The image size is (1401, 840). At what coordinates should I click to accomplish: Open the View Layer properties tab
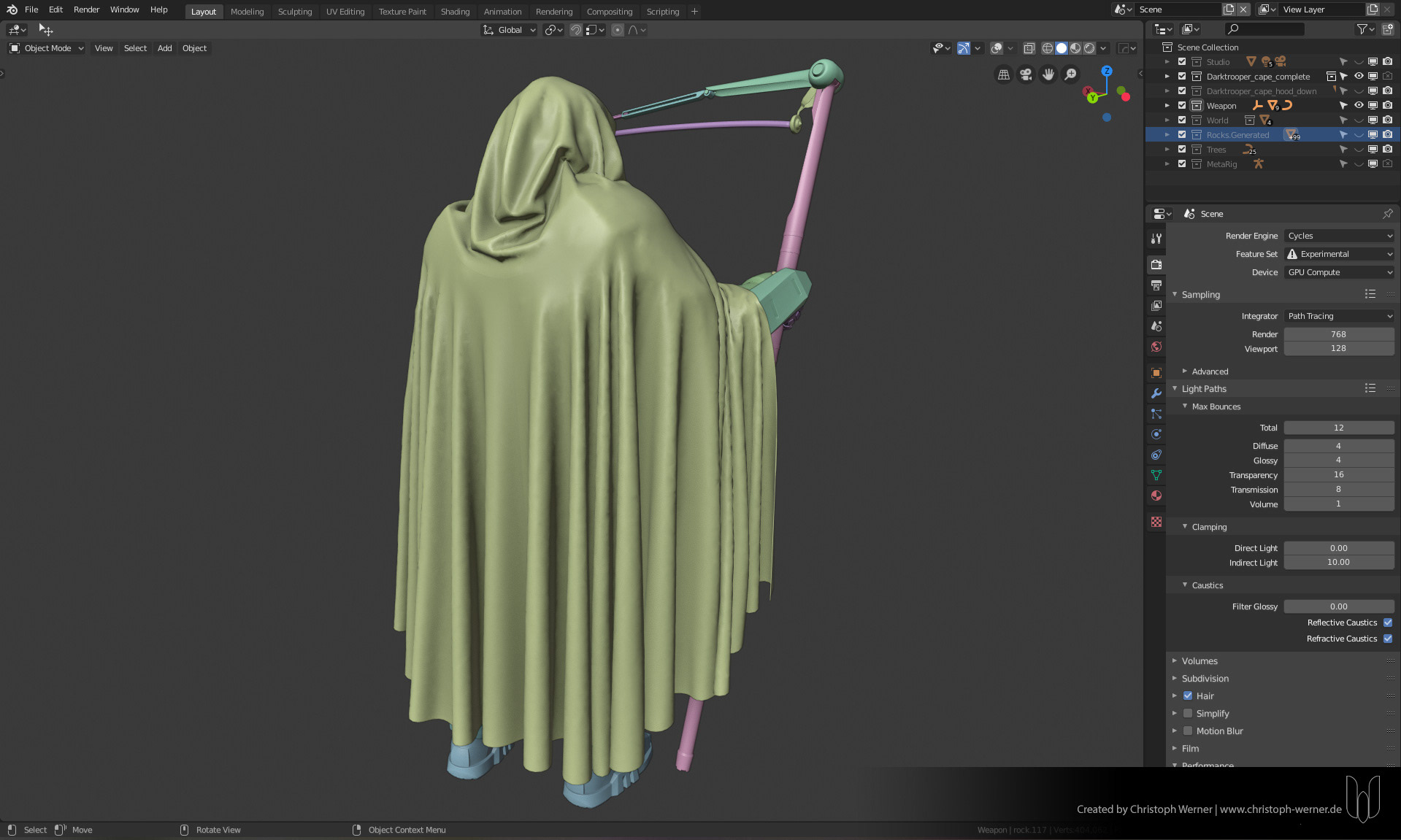tap(1156, 305)
